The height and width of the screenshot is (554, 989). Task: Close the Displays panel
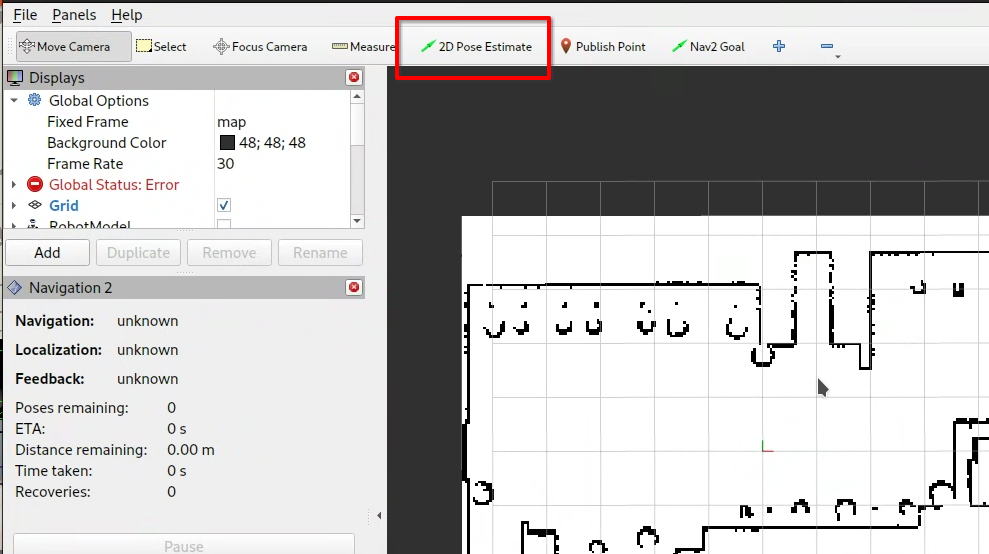click(354, 77)
